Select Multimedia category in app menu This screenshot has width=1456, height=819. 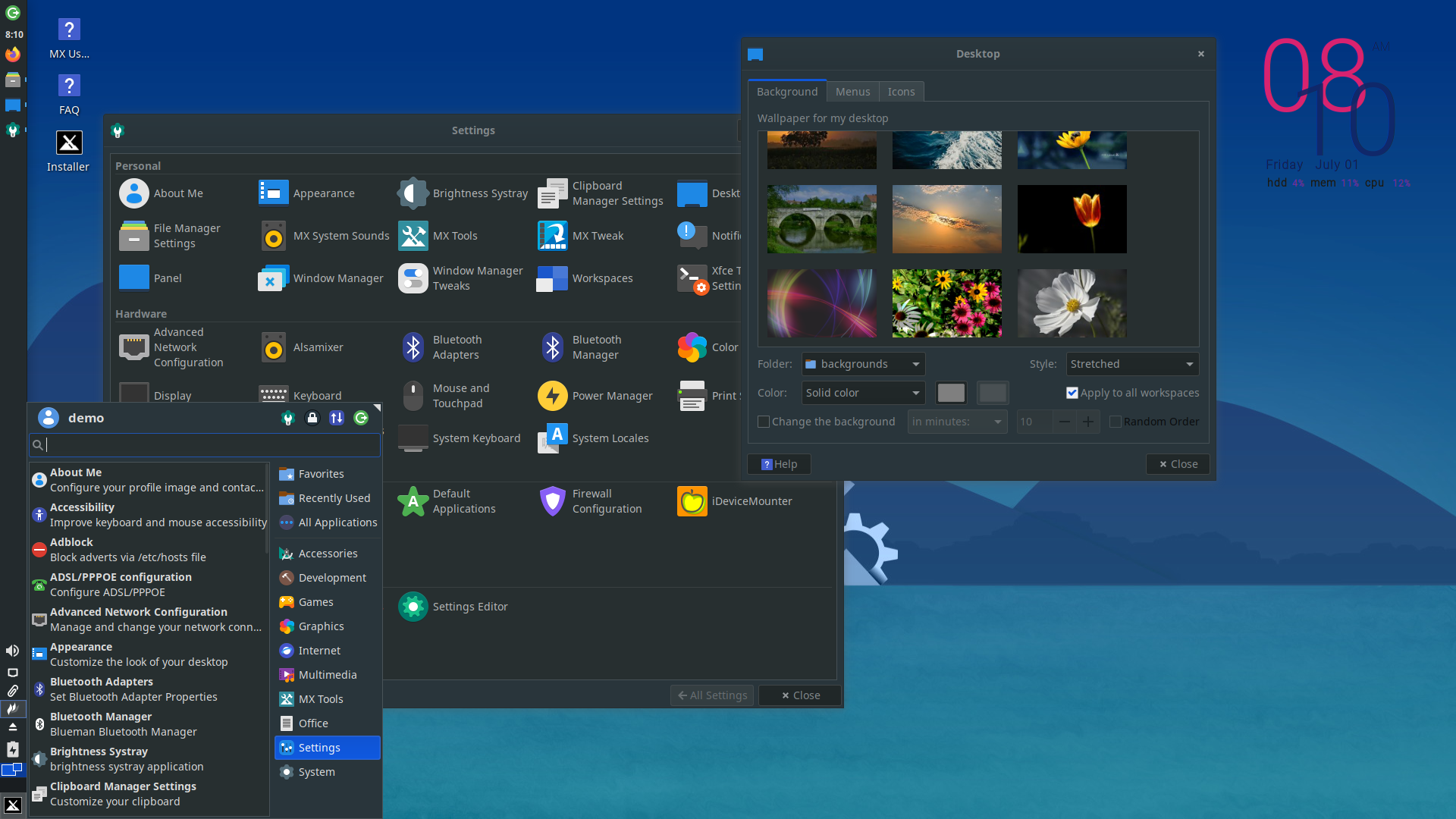(327, 675)
